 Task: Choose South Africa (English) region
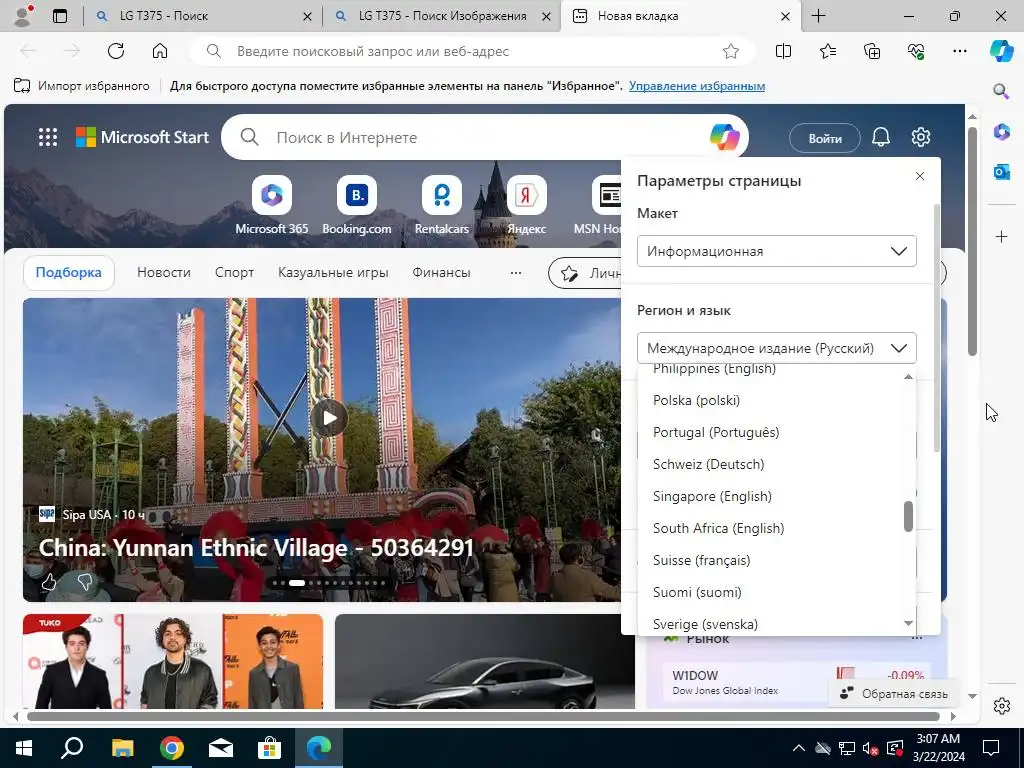pos(772,528)
